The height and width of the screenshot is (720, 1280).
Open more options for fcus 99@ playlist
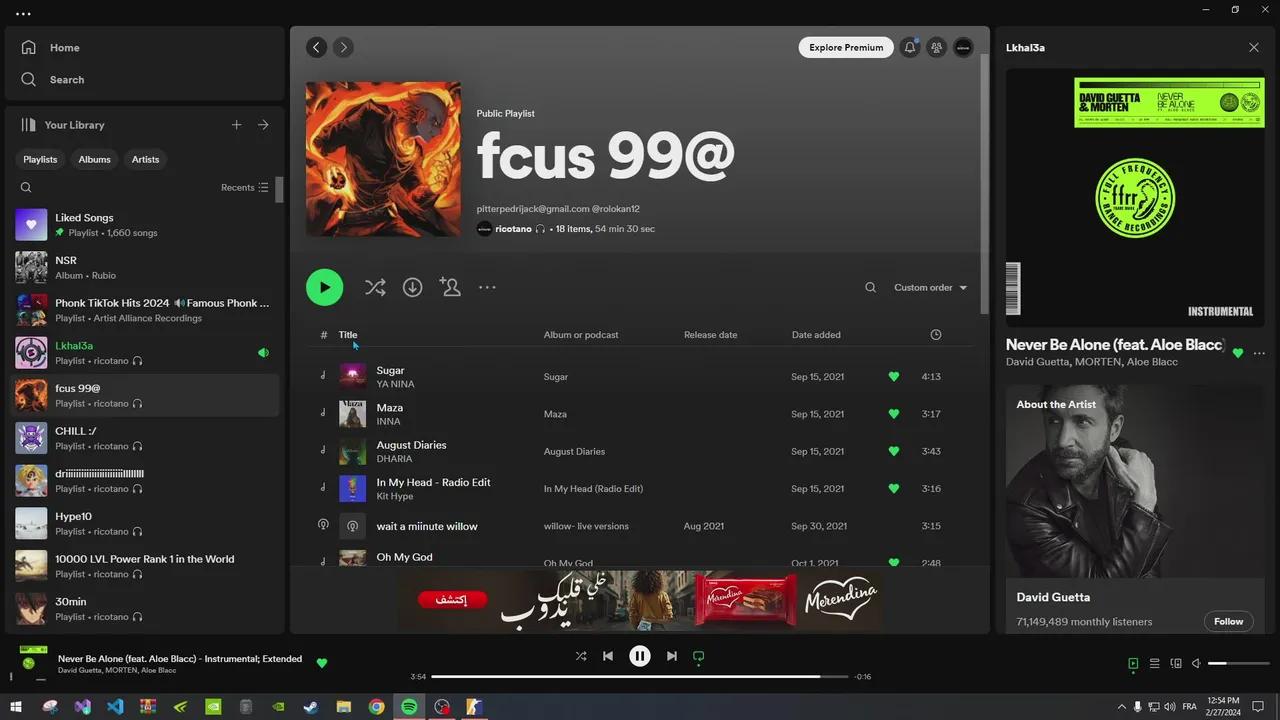click(487, 287)
